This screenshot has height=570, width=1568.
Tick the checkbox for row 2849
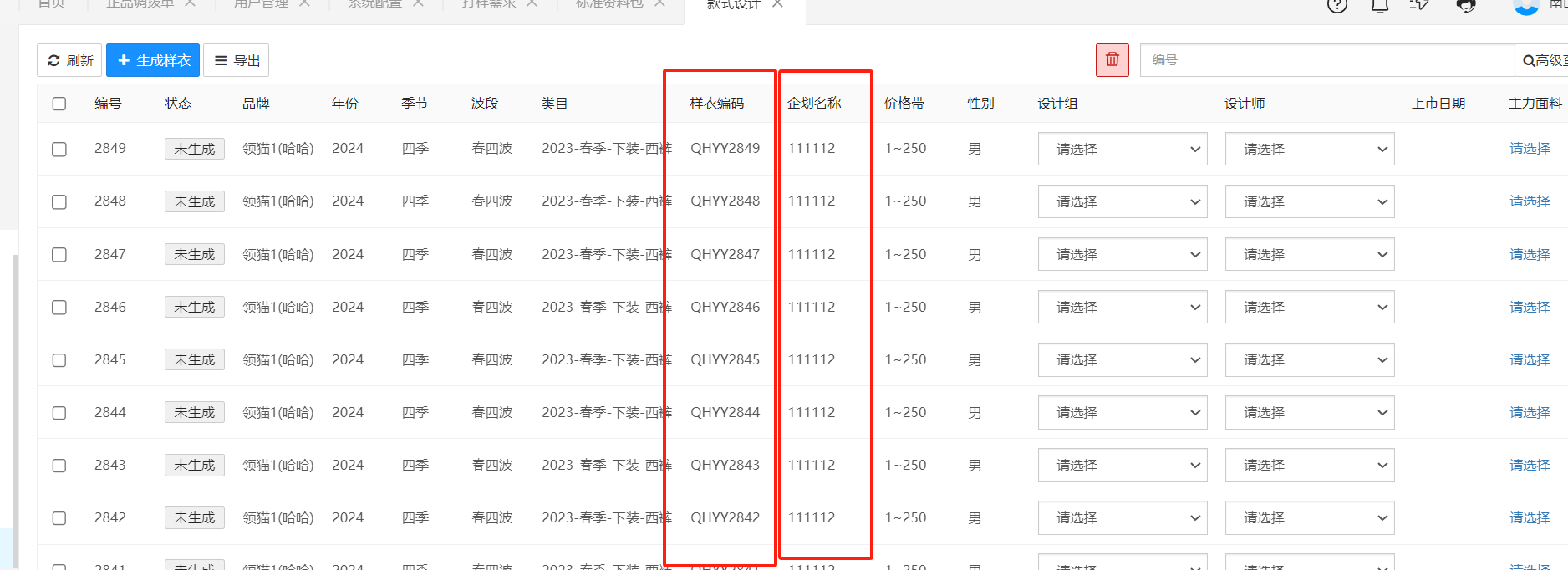pyautogui.click(x=59, y=150)
